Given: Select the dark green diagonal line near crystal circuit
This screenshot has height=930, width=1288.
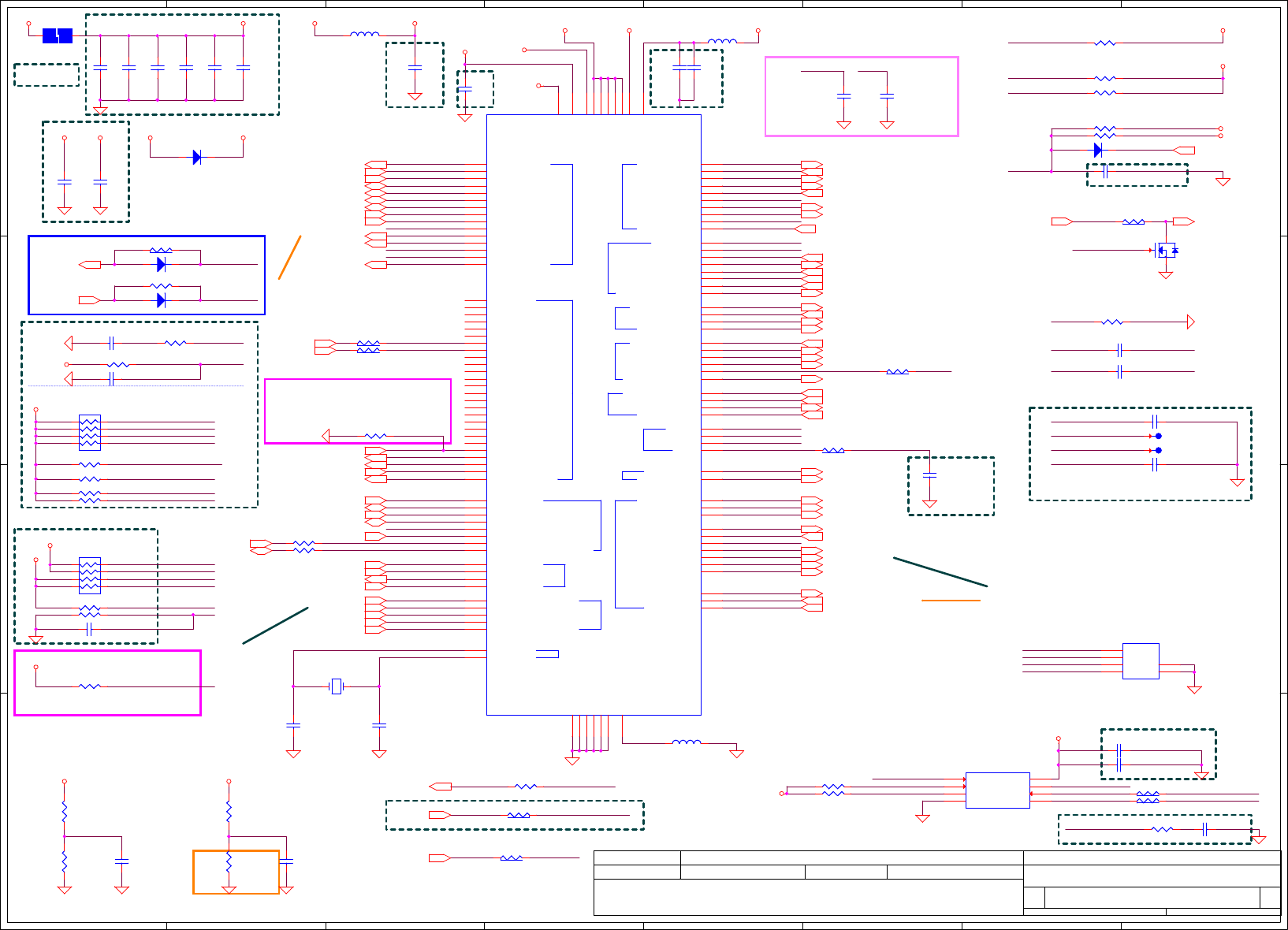Looking at the screenshot, I should click(275, 626).
